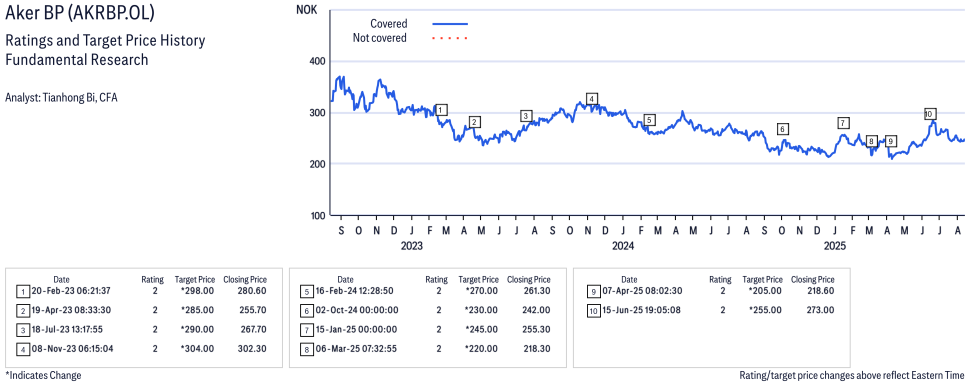Select chart marker 10 at the June 2025 peak
The image size is (975, 382).
click(929, 114)
